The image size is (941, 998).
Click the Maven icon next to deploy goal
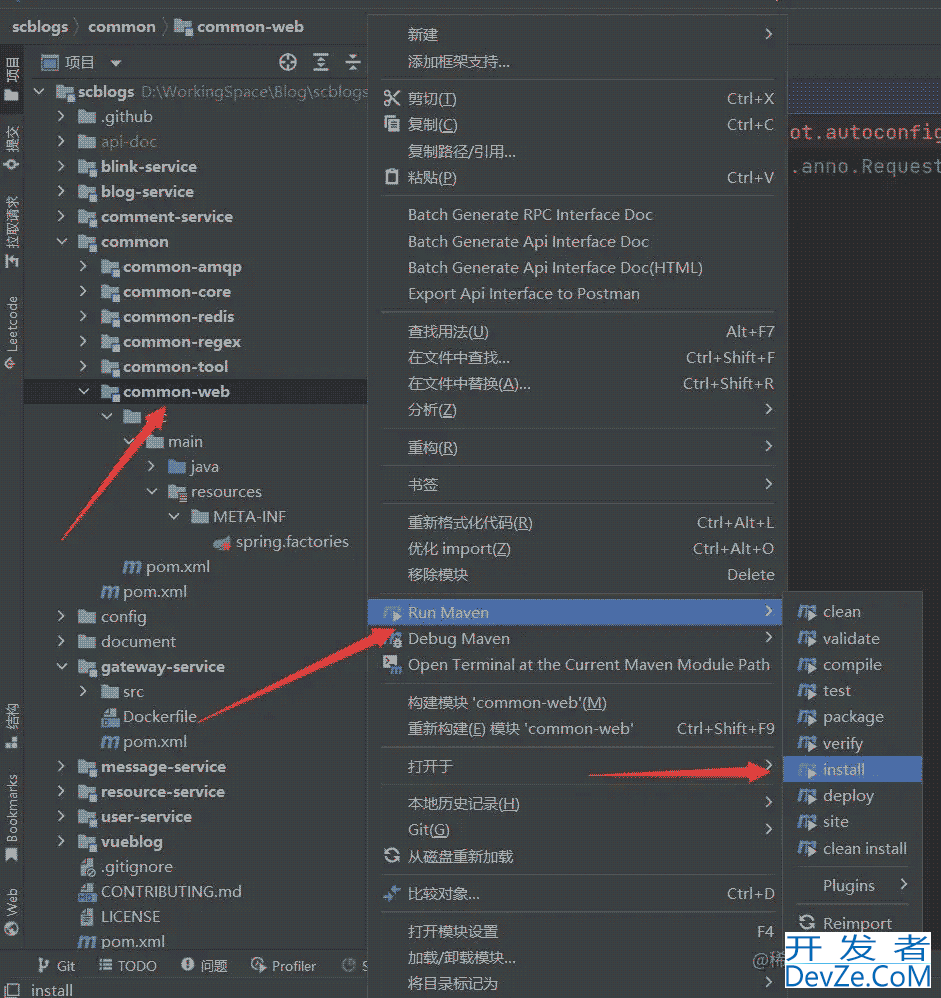(807, 796)
